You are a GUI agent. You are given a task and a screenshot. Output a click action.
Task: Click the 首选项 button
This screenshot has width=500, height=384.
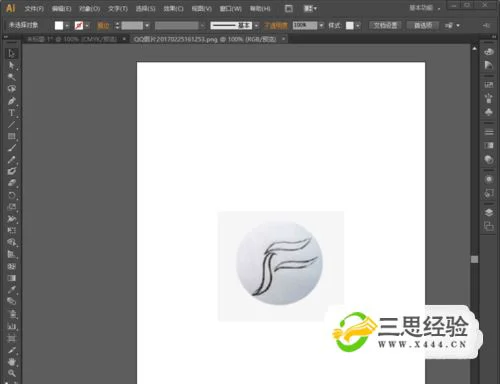pyautogui.click(x=423, y=25)
